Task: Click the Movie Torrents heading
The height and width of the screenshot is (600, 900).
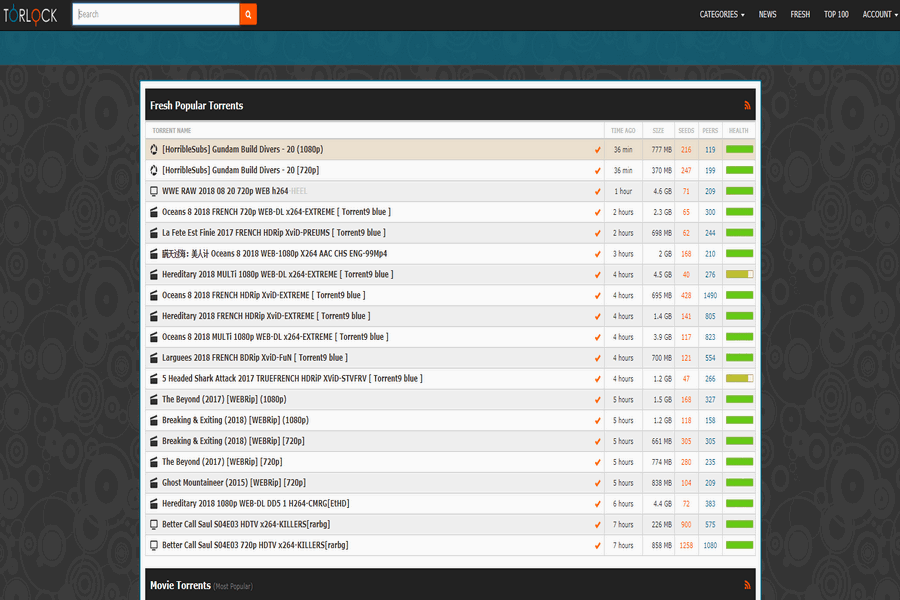Action: [x=180, y=585]
